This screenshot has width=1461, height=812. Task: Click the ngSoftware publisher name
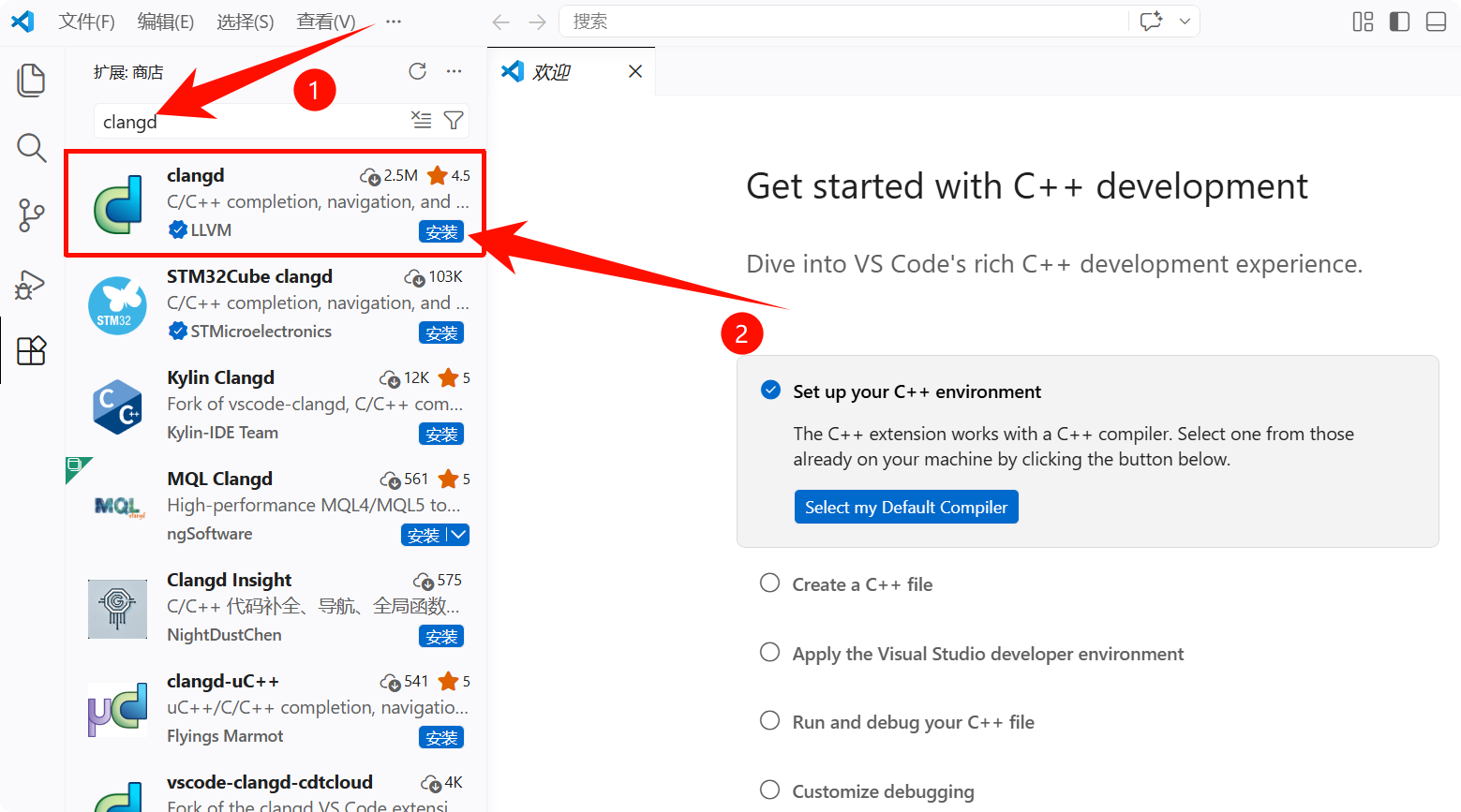(x=210, y=534)
